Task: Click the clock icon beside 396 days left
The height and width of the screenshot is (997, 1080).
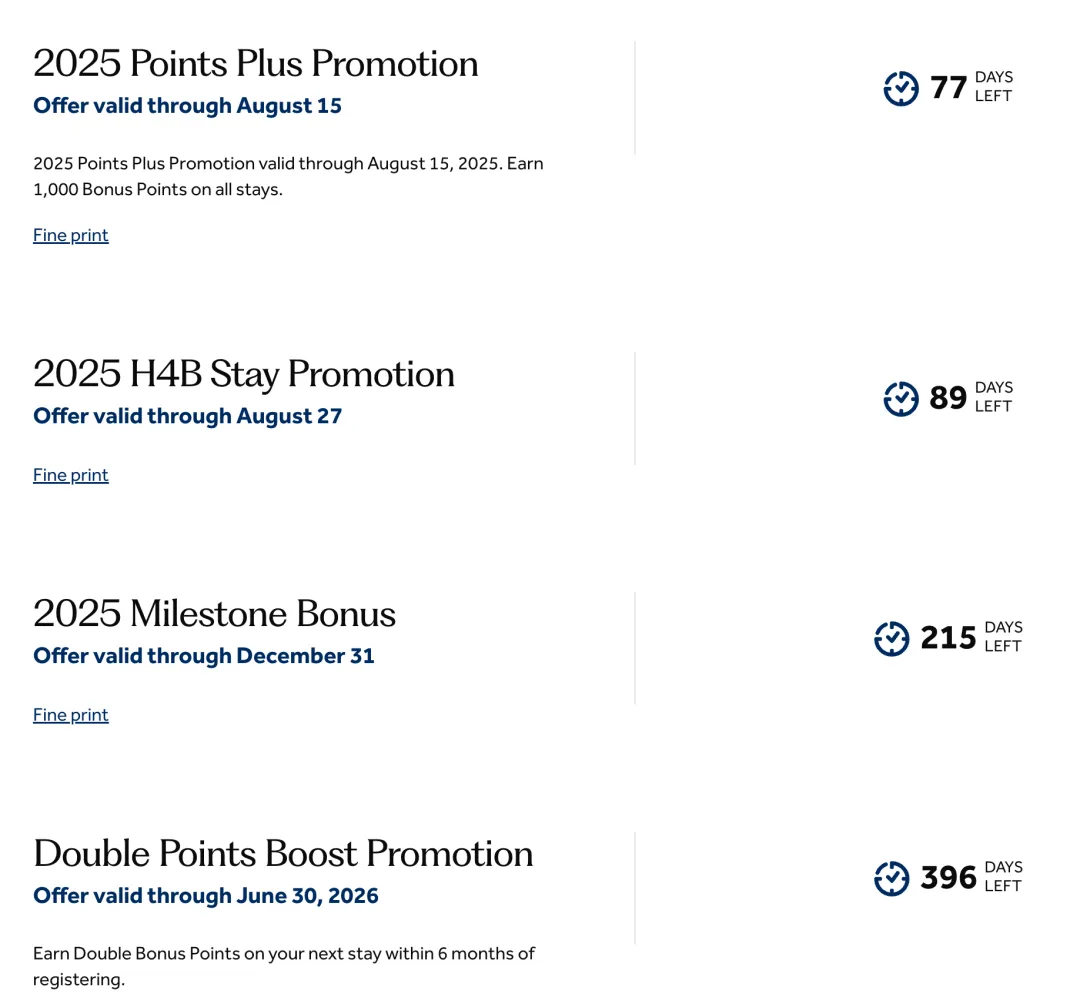Action: tap(891, 878)
